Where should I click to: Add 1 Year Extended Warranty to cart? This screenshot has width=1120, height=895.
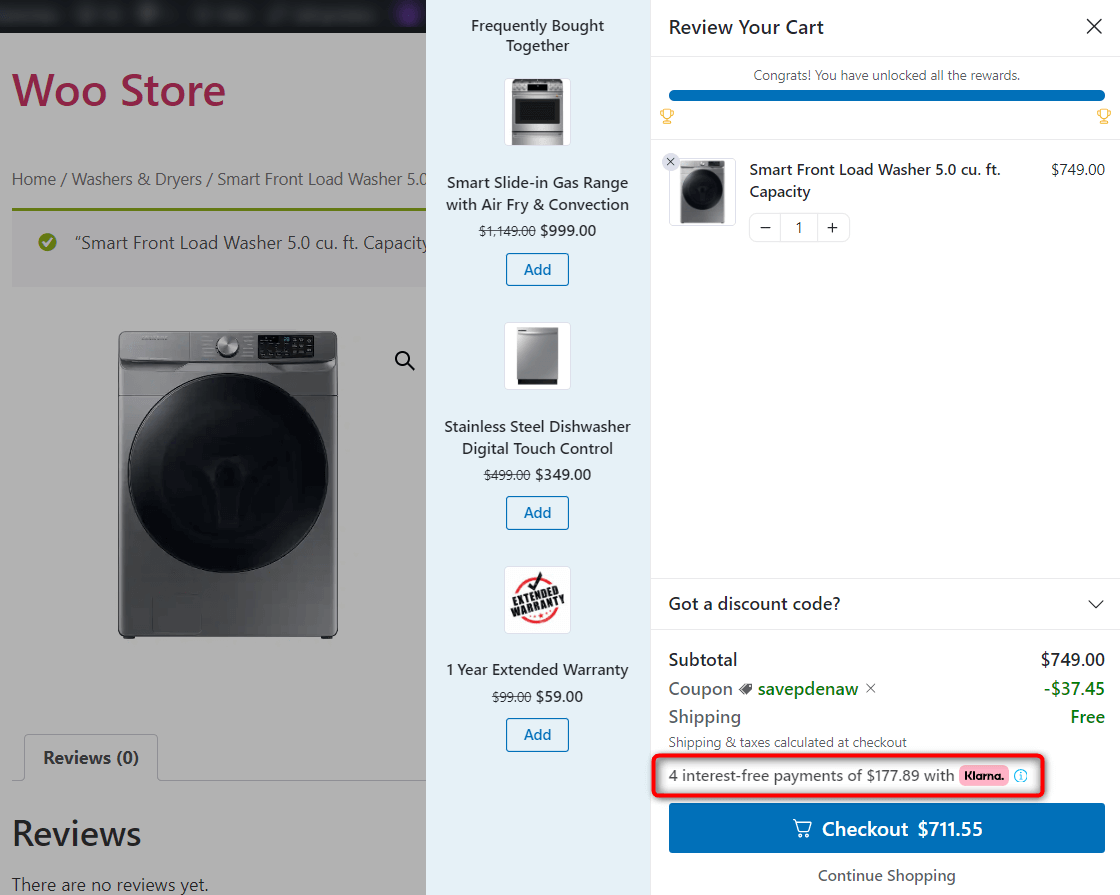(537, 735)
